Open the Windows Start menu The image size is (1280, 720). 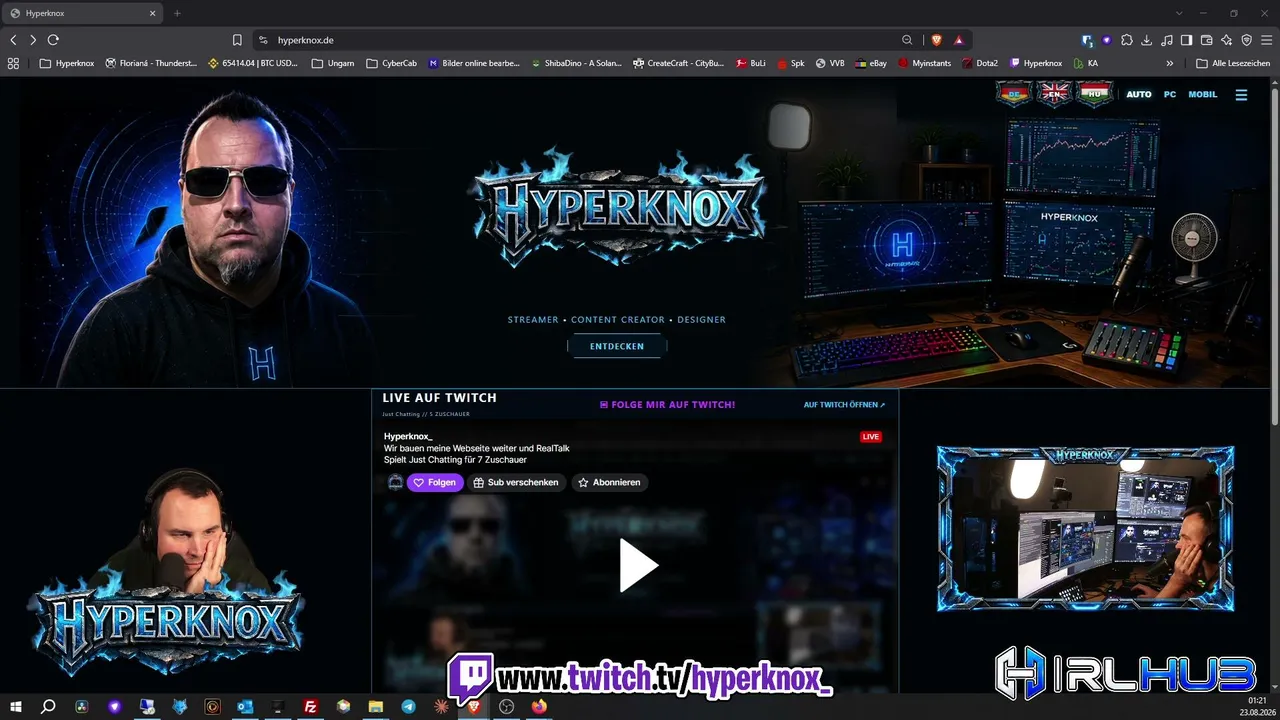coord(16,706)
